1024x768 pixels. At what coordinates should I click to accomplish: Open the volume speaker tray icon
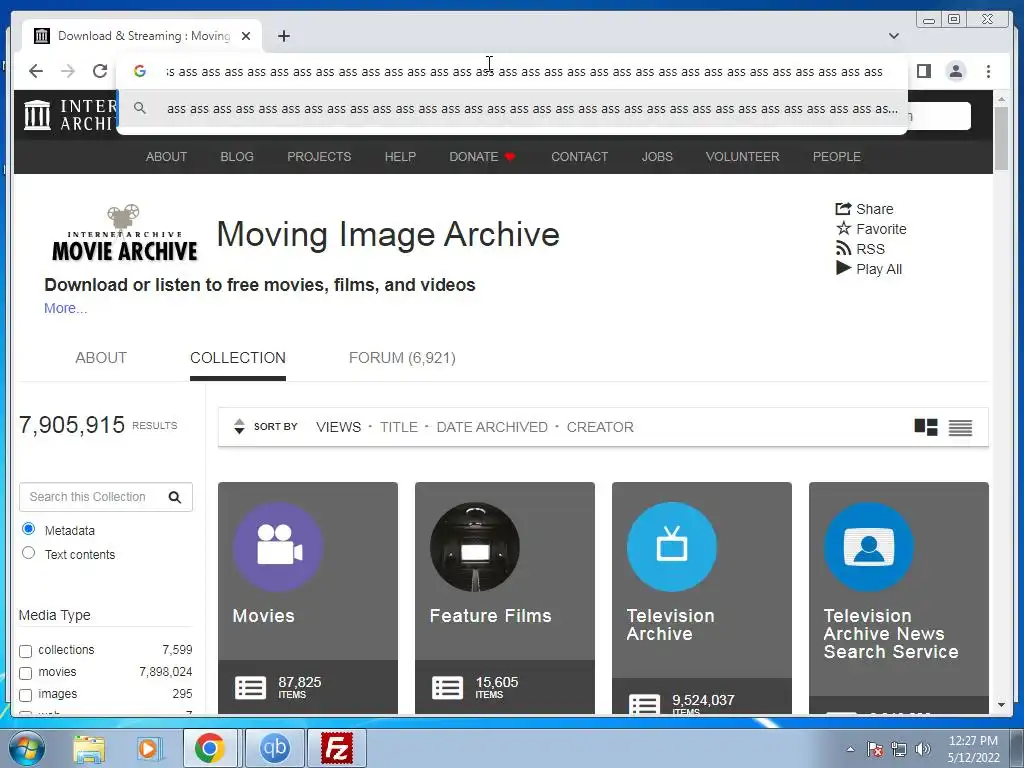click(x=923, y=749)
